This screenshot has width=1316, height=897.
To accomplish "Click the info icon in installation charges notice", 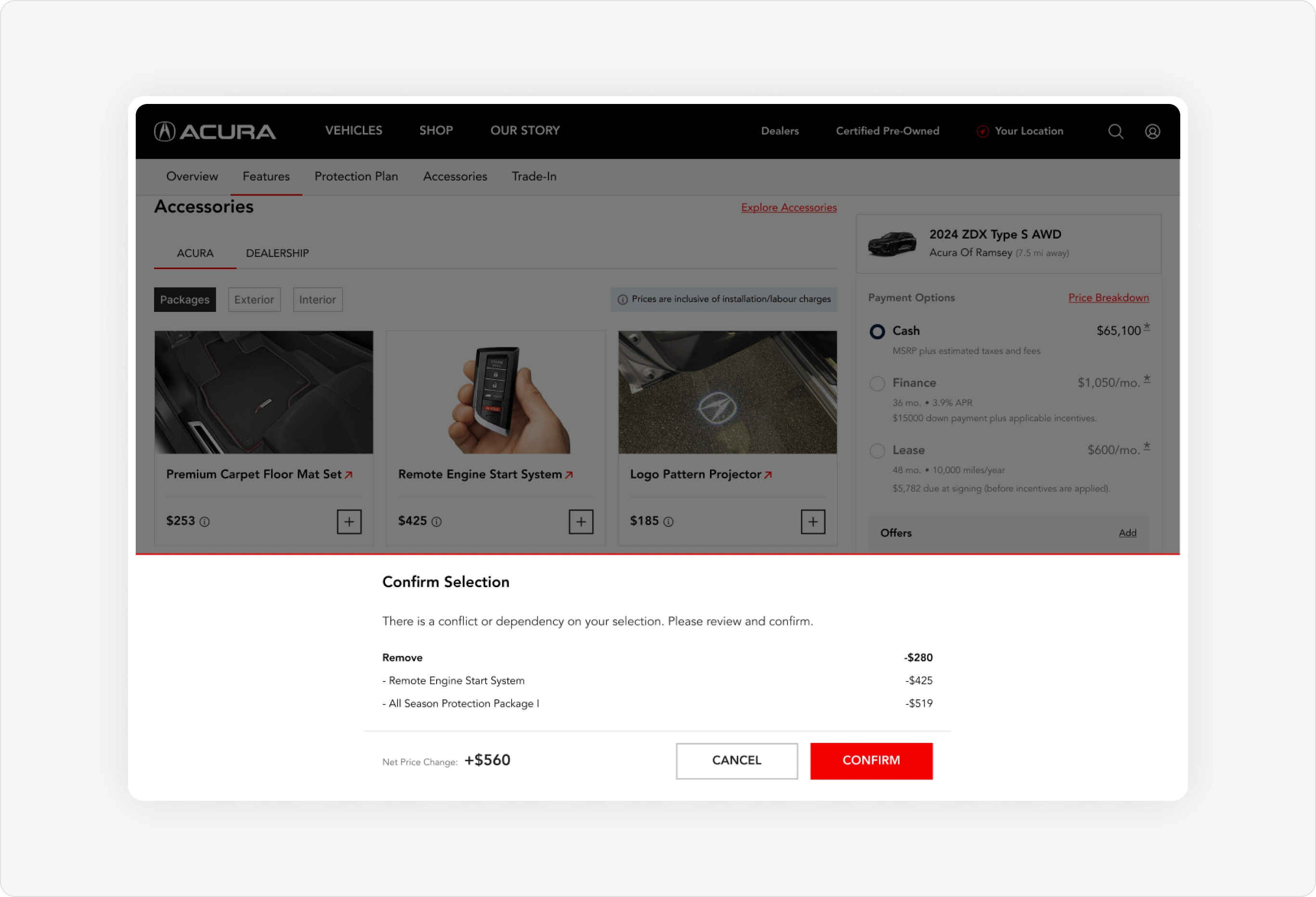I will [x=622, y=300].
